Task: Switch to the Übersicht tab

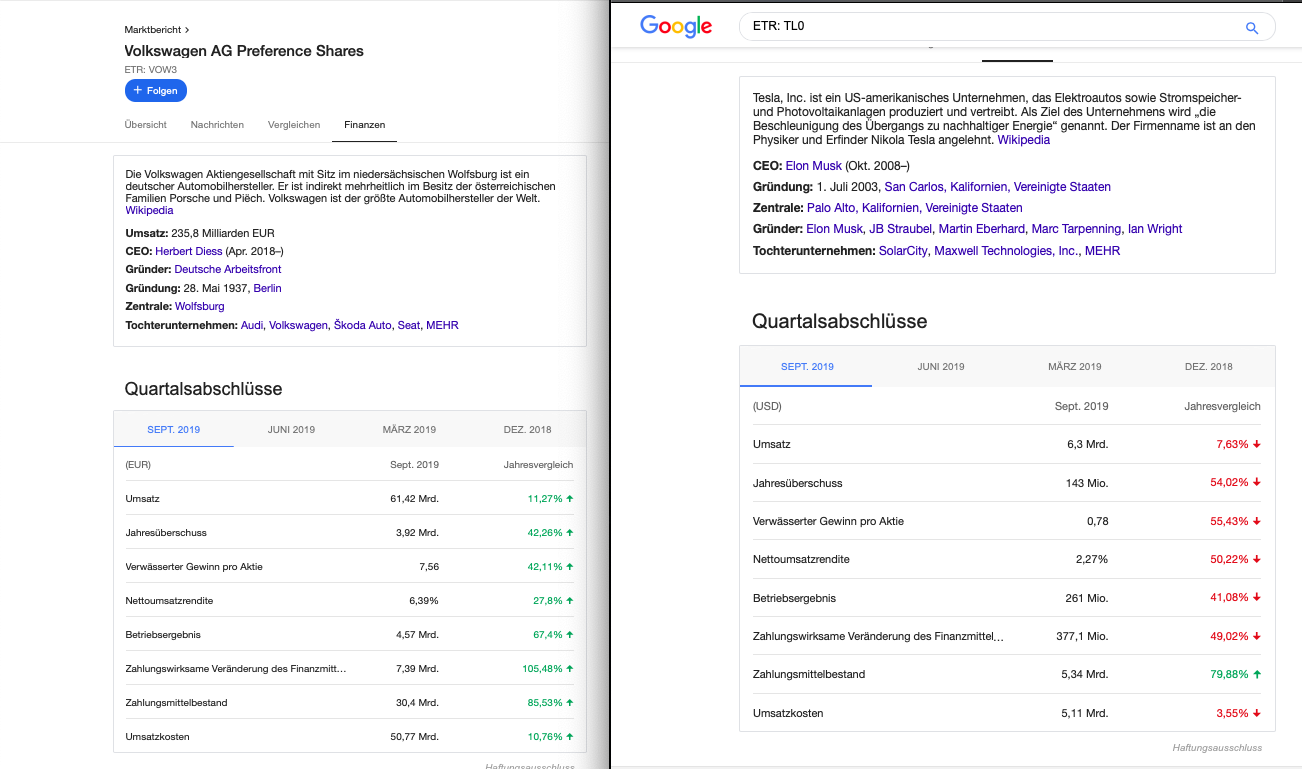Action: (145, 125)
